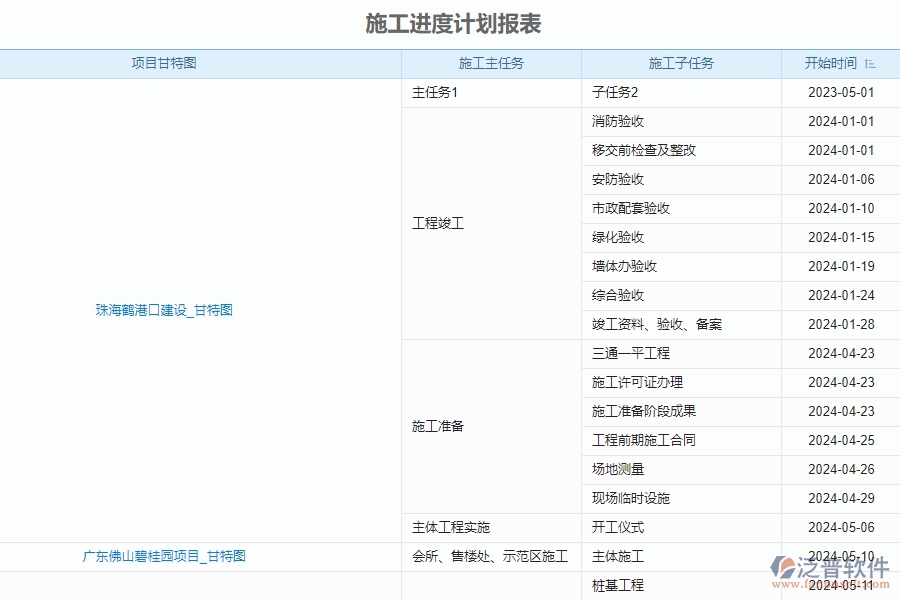The image size is (900, 600).
Task: Click the sort icon beside 开始时间 header
Action: coord(869,63)
